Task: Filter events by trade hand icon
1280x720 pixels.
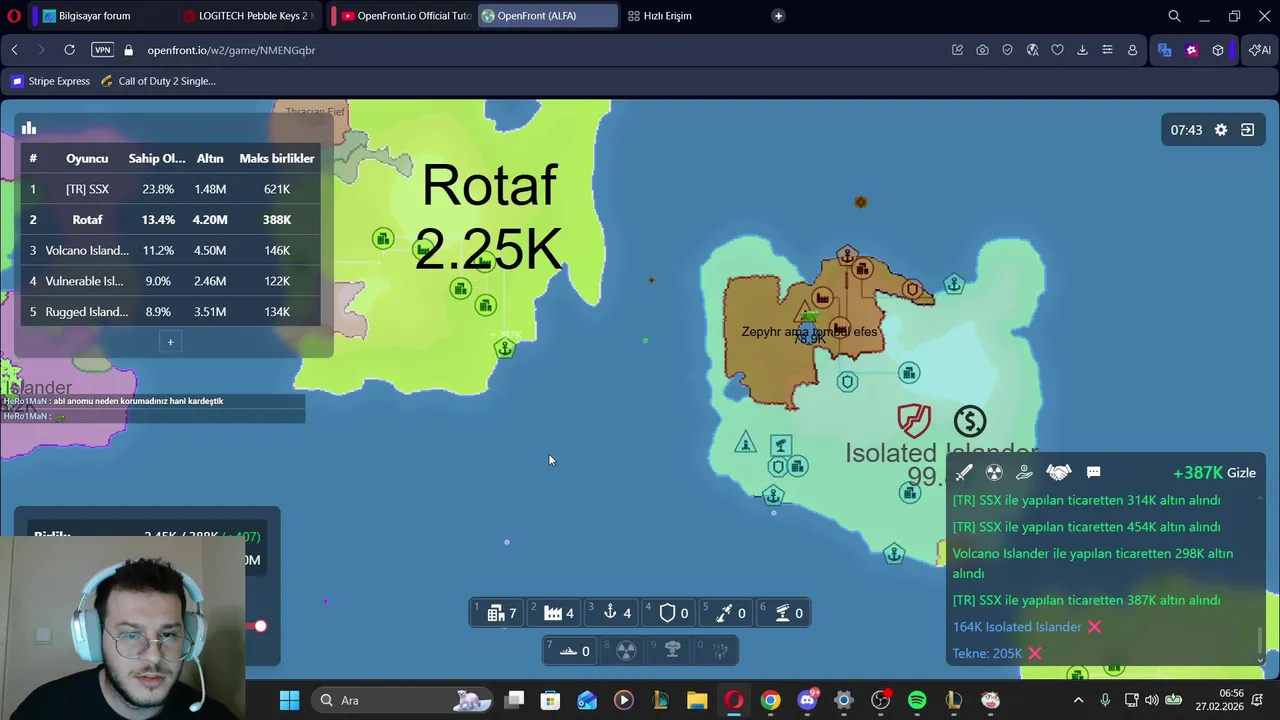Action: tap(1024, 473)
